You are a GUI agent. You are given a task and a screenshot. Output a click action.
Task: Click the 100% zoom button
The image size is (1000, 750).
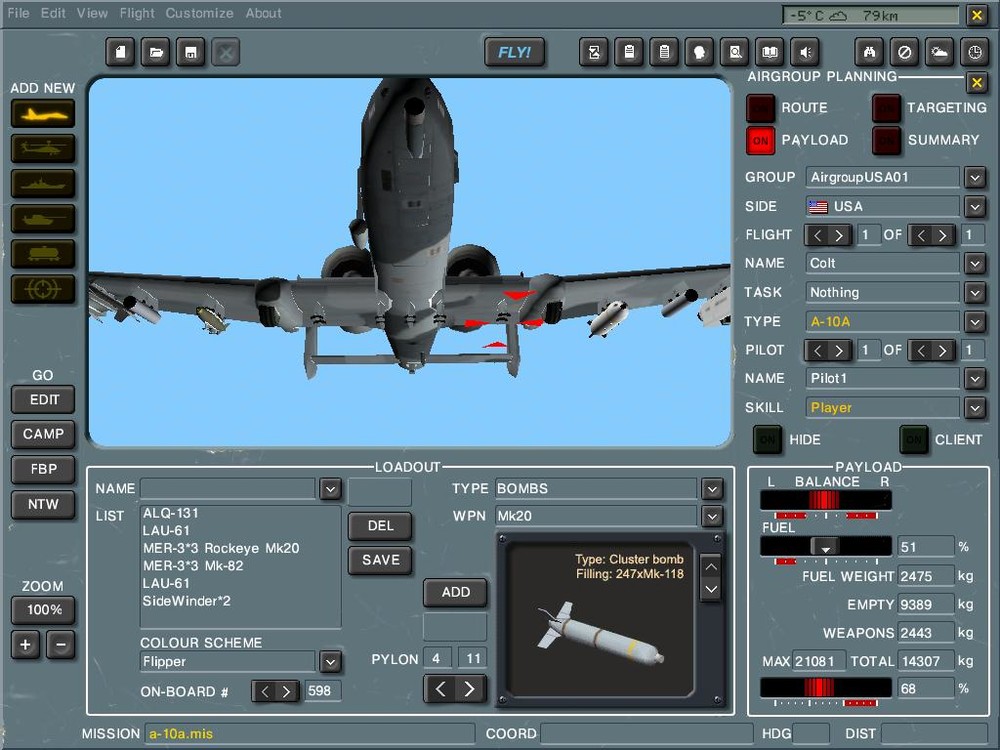(43, 610)
